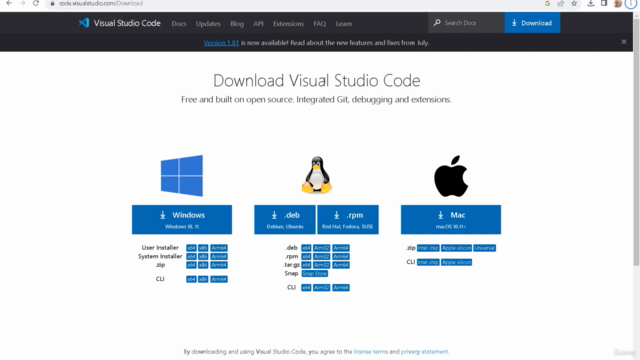This screenshot has height=360, width=640.
Task: Click the Google icon in address bar
Action: point(547,3)
